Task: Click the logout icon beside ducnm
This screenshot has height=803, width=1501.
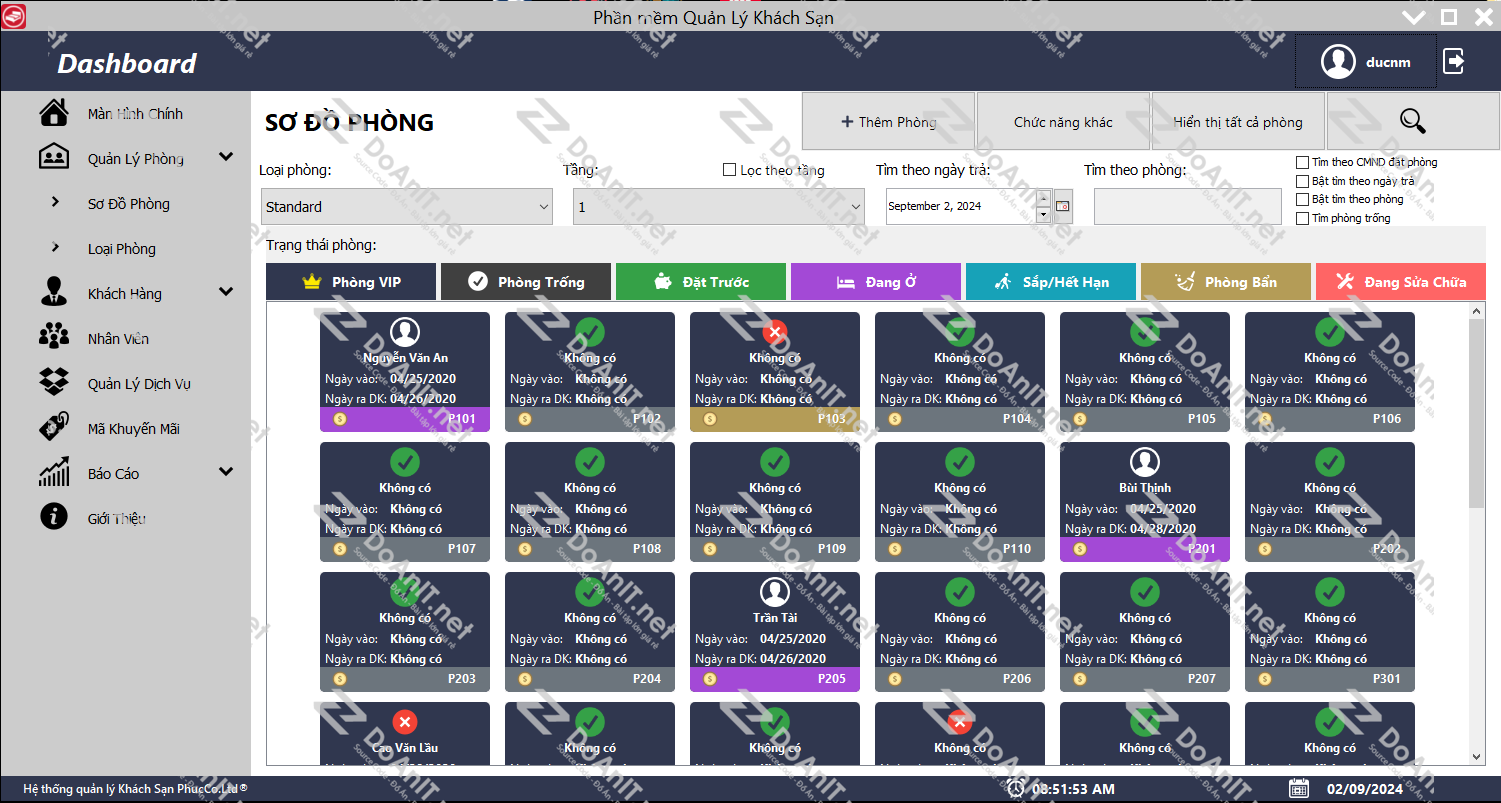Action: (1454, 62)
